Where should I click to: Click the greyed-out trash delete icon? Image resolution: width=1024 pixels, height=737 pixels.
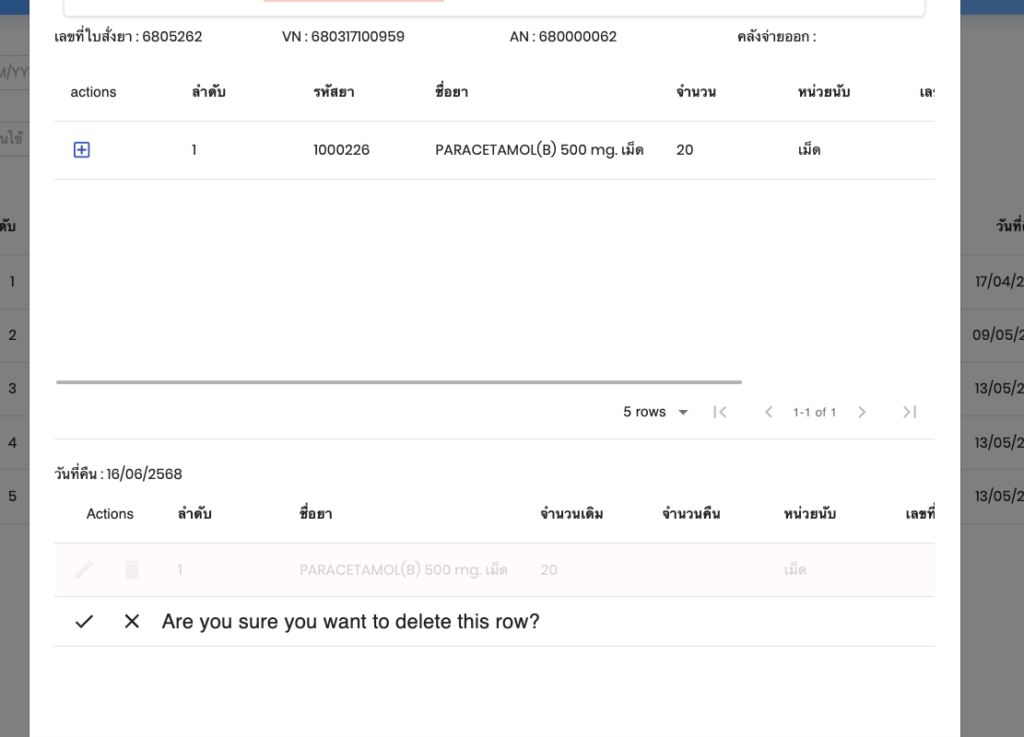(x=132, y=570)
